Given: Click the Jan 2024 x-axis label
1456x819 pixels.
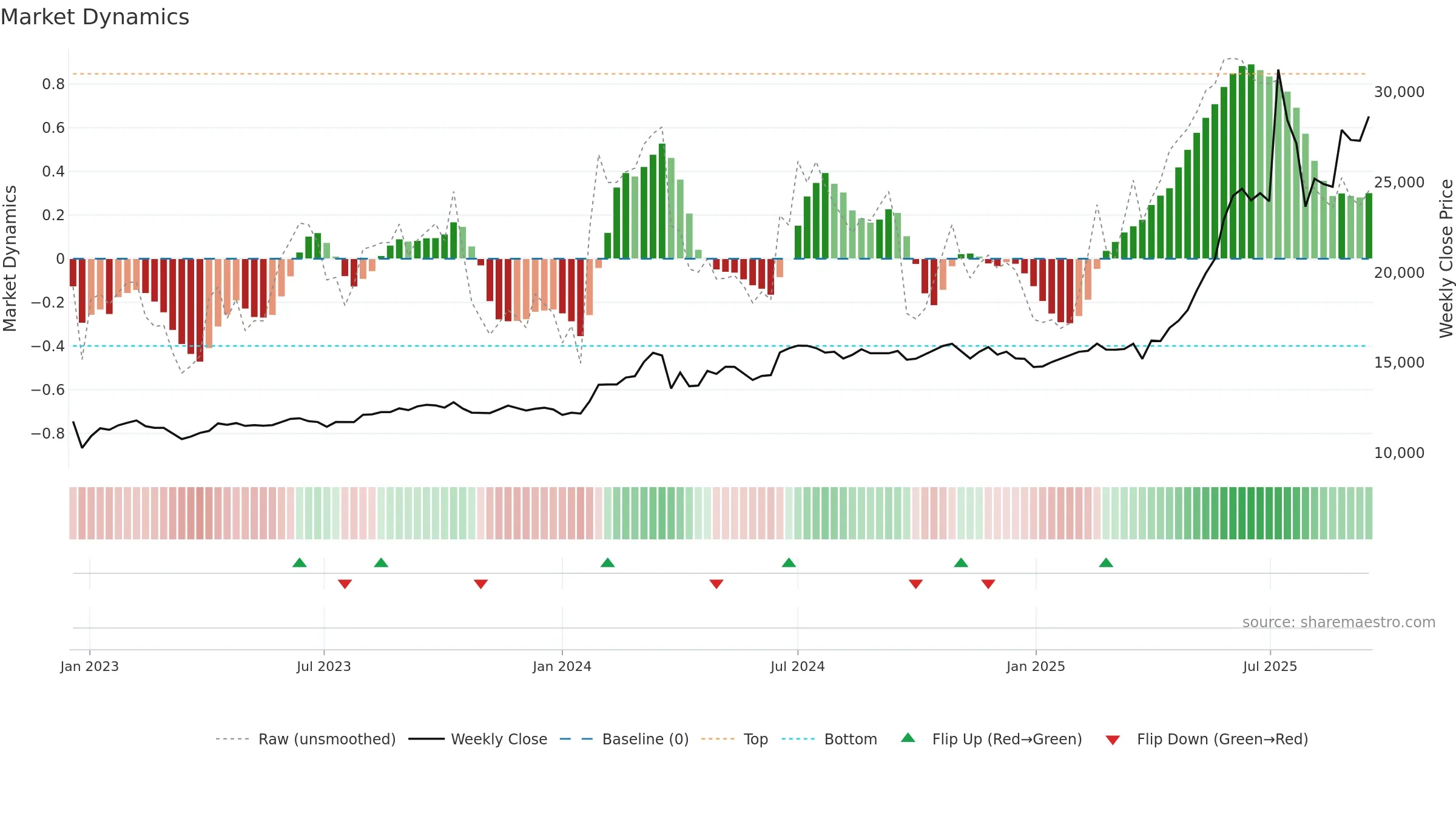Looking at the screenshot, I should 562,667.
